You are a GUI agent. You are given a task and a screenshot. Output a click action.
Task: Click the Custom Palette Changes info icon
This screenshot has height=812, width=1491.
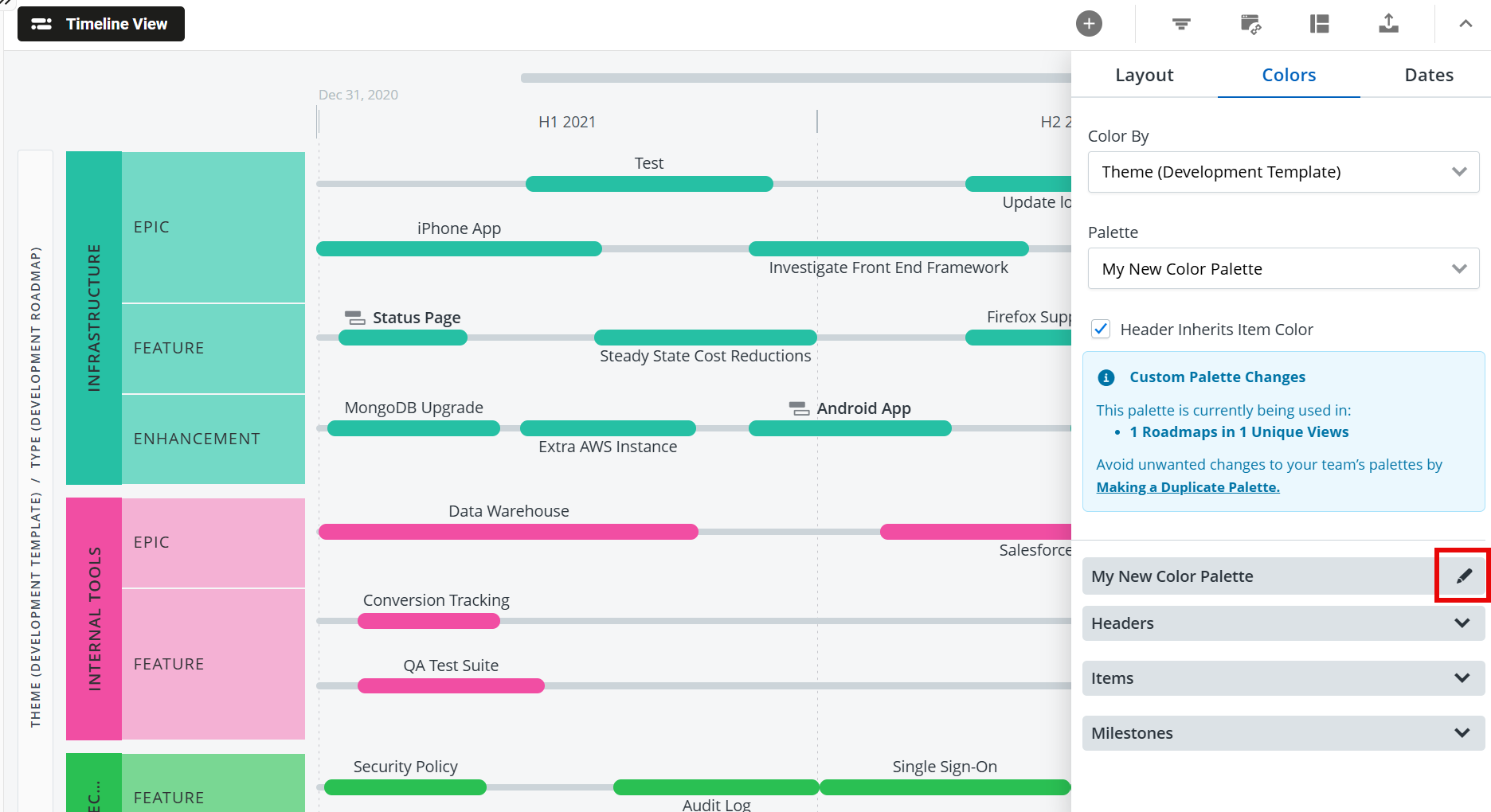click(x=1106, y=377)
